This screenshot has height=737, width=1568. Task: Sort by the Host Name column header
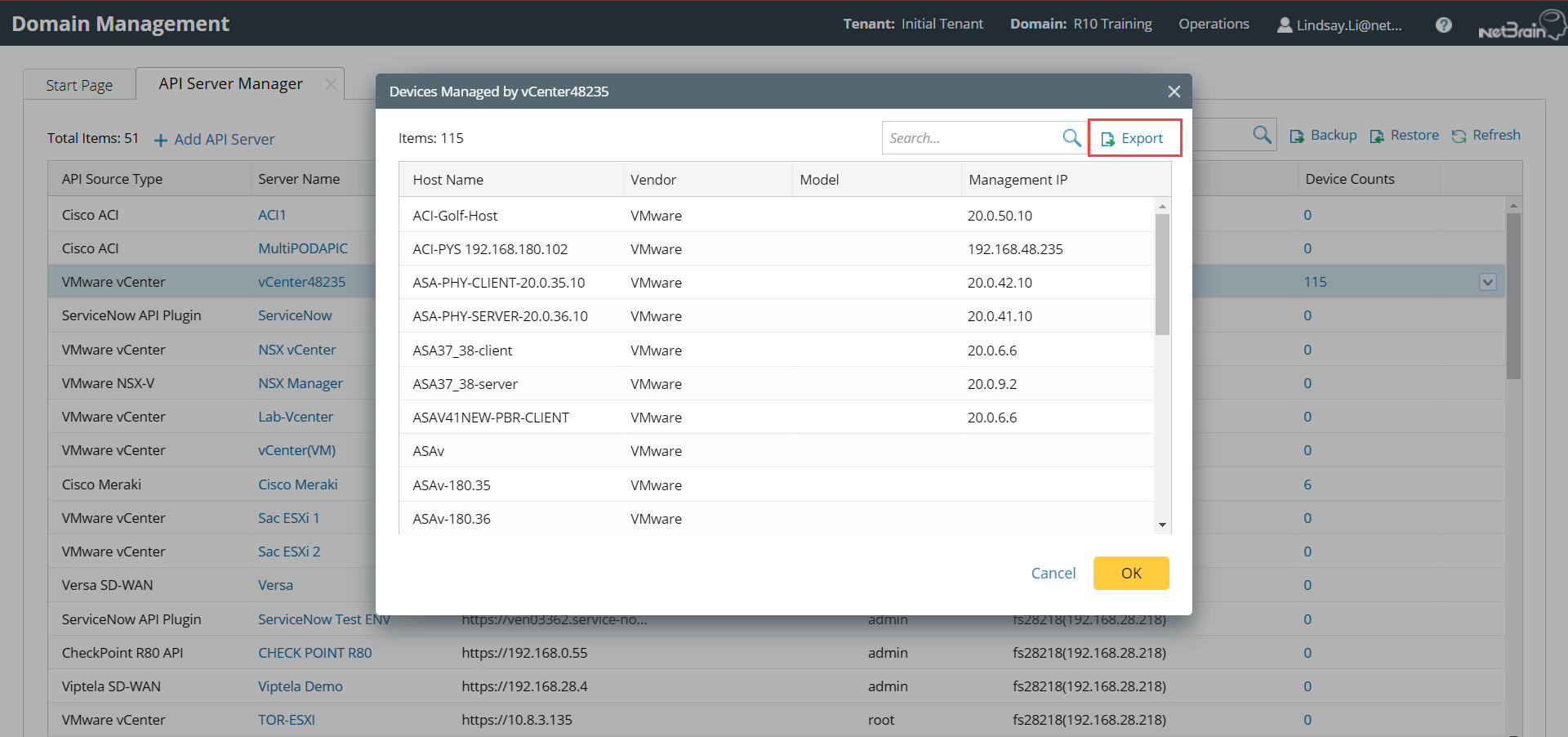click(448, 180)
